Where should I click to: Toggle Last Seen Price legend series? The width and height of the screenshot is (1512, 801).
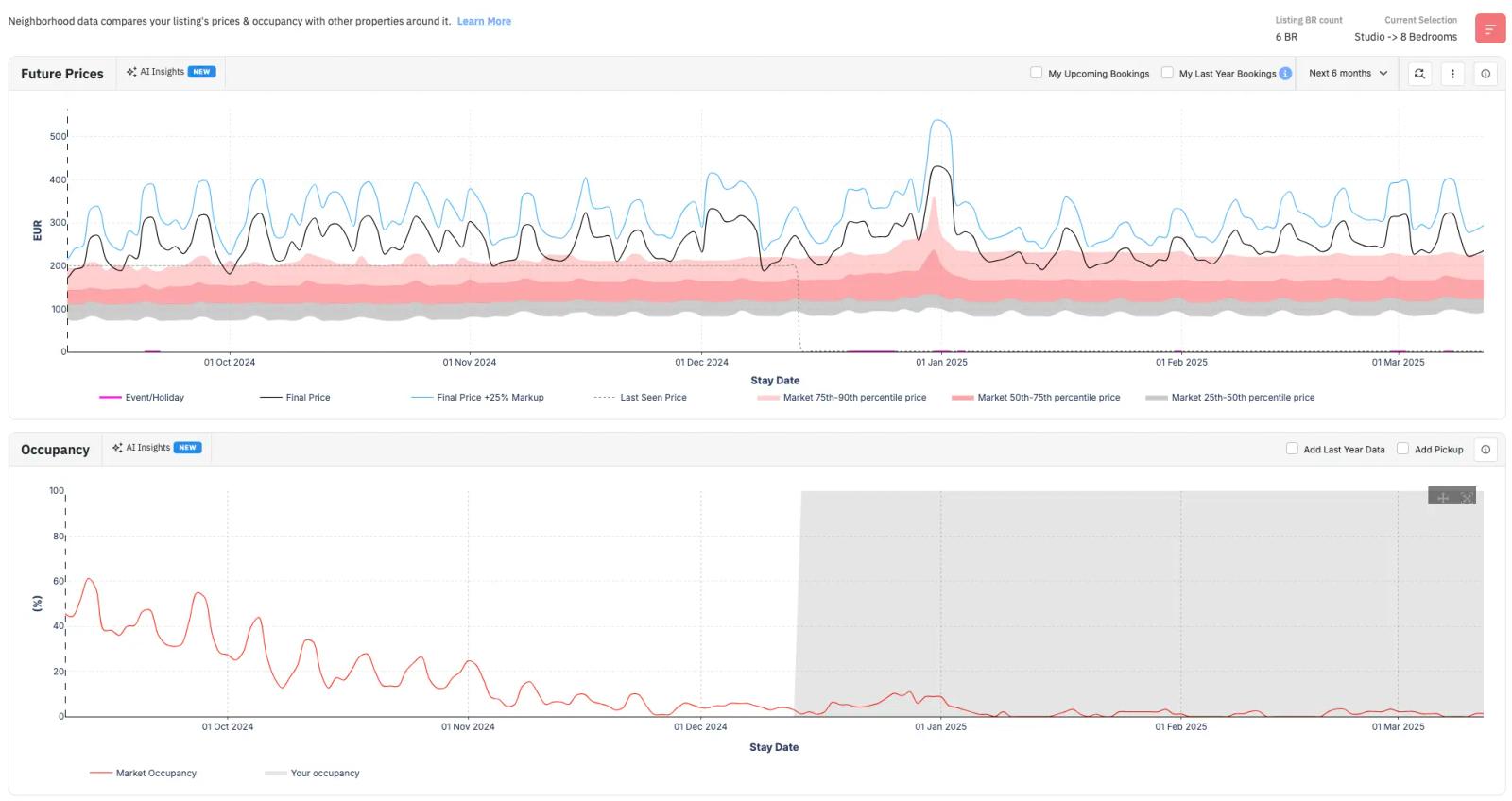[640, 398]
